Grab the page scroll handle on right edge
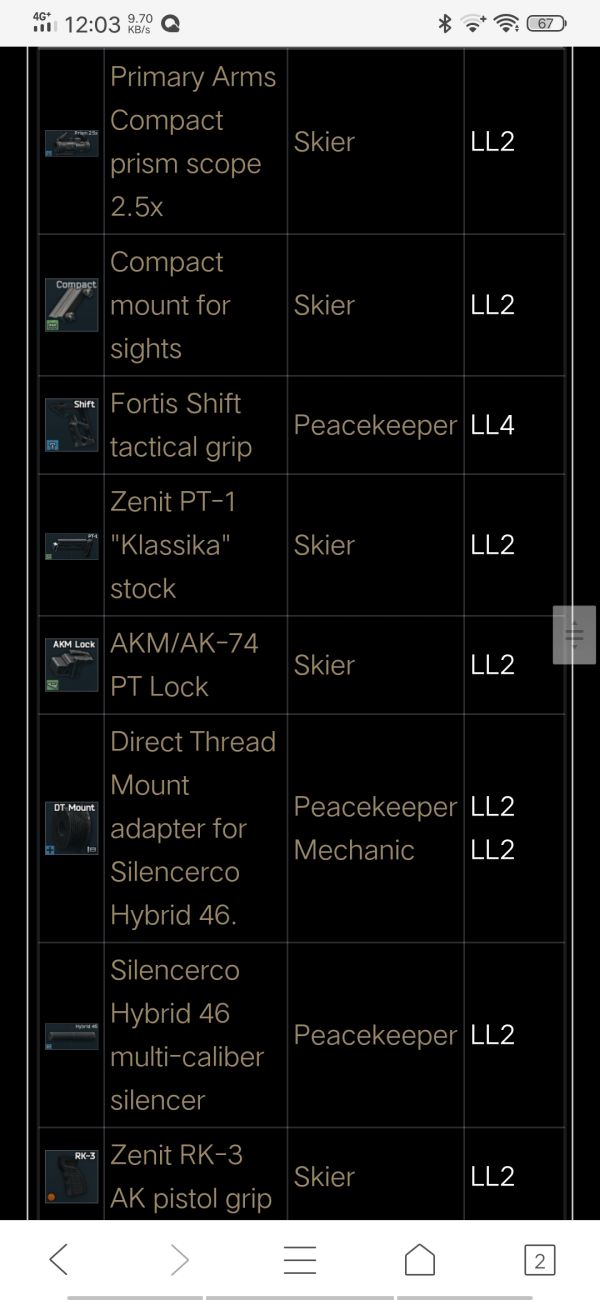The height and width of the screenshot is (1300, 600). (574, 634)
